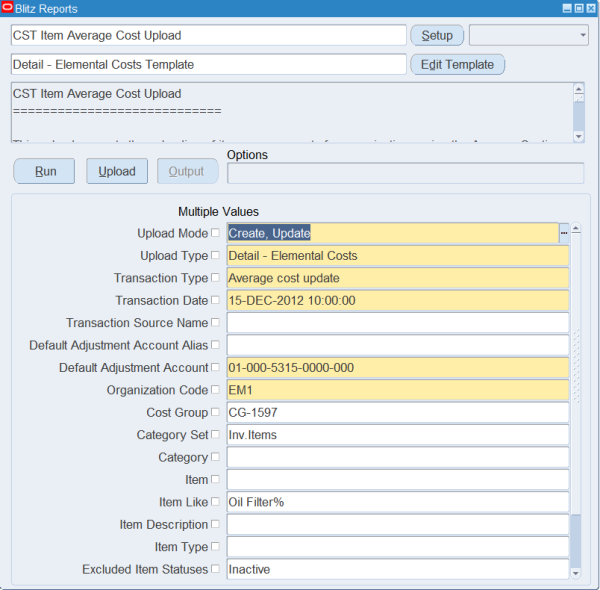Viewport: 600px width, 590px height.
Task: Click the parameters list down arrow
Action: coord(576,573)
